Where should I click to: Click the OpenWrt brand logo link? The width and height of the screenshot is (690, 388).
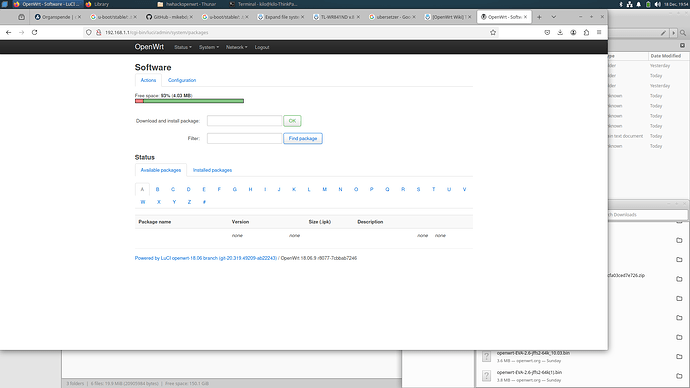point(149,47)
